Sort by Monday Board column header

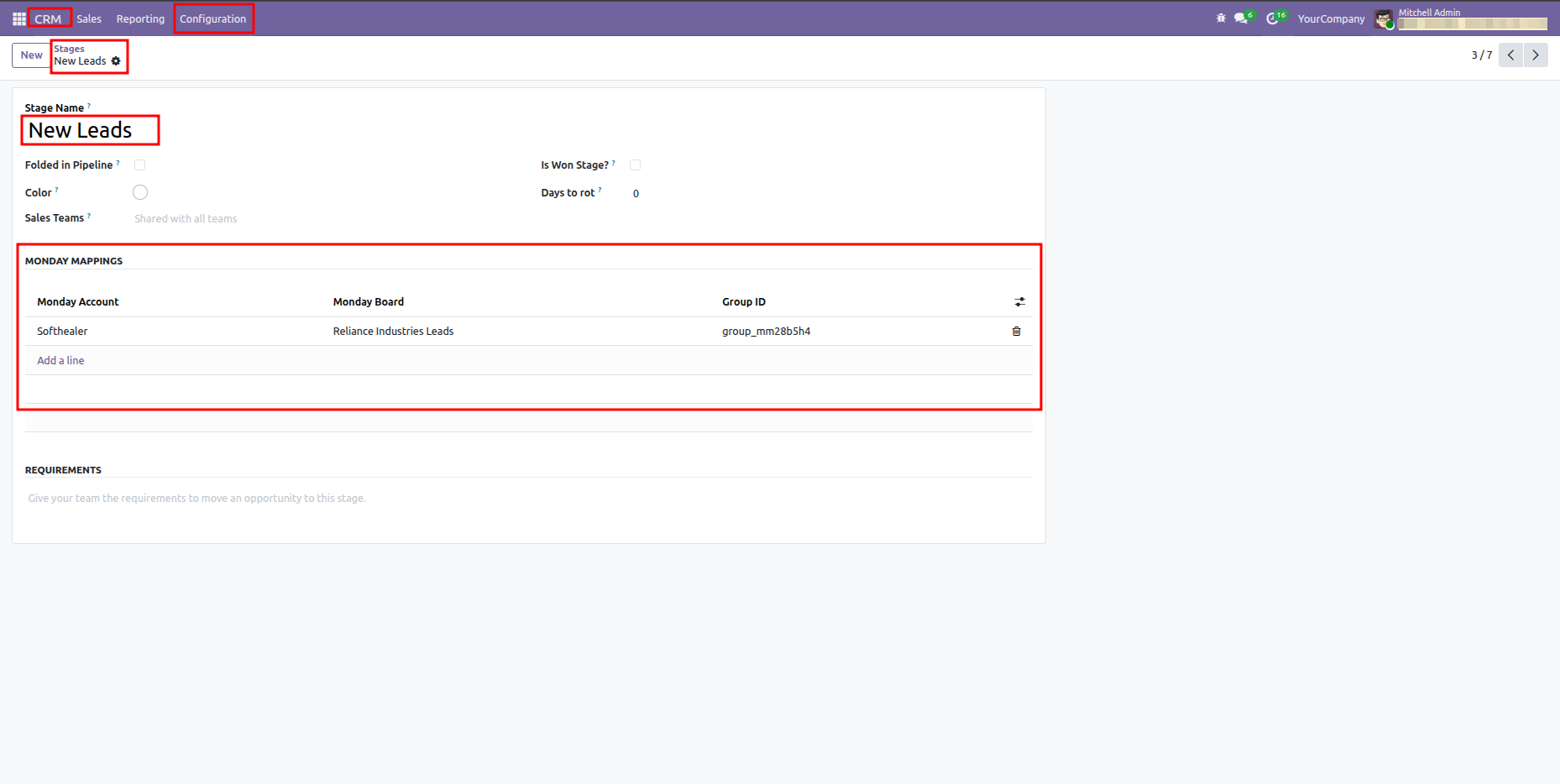click(x=369, y=302)
